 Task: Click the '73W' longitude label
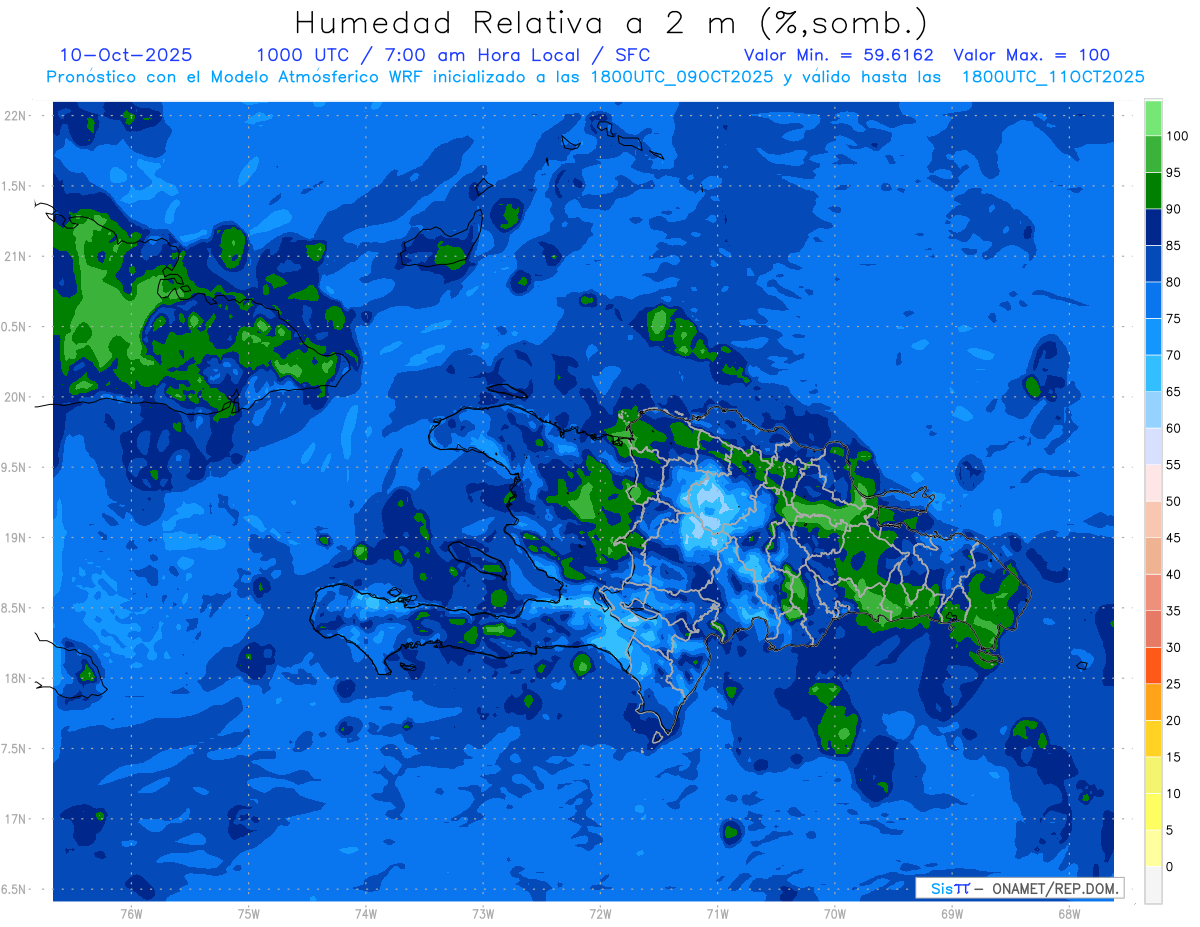point(483,913)
